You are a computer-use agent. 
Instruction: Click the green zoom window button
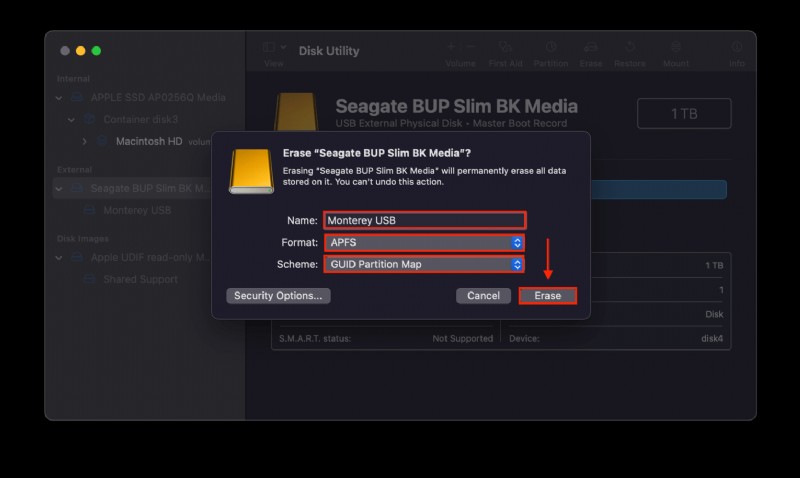coord(96,51)
